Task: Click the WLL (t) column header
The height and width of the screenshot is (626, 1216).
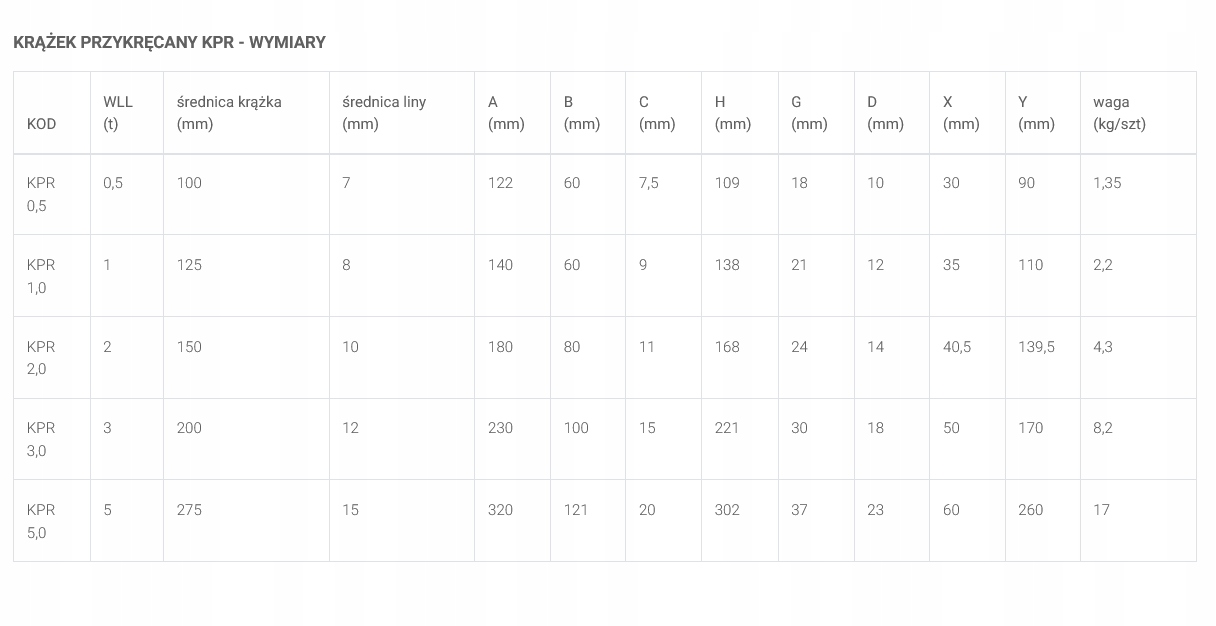Action: (x=118, y=113)
